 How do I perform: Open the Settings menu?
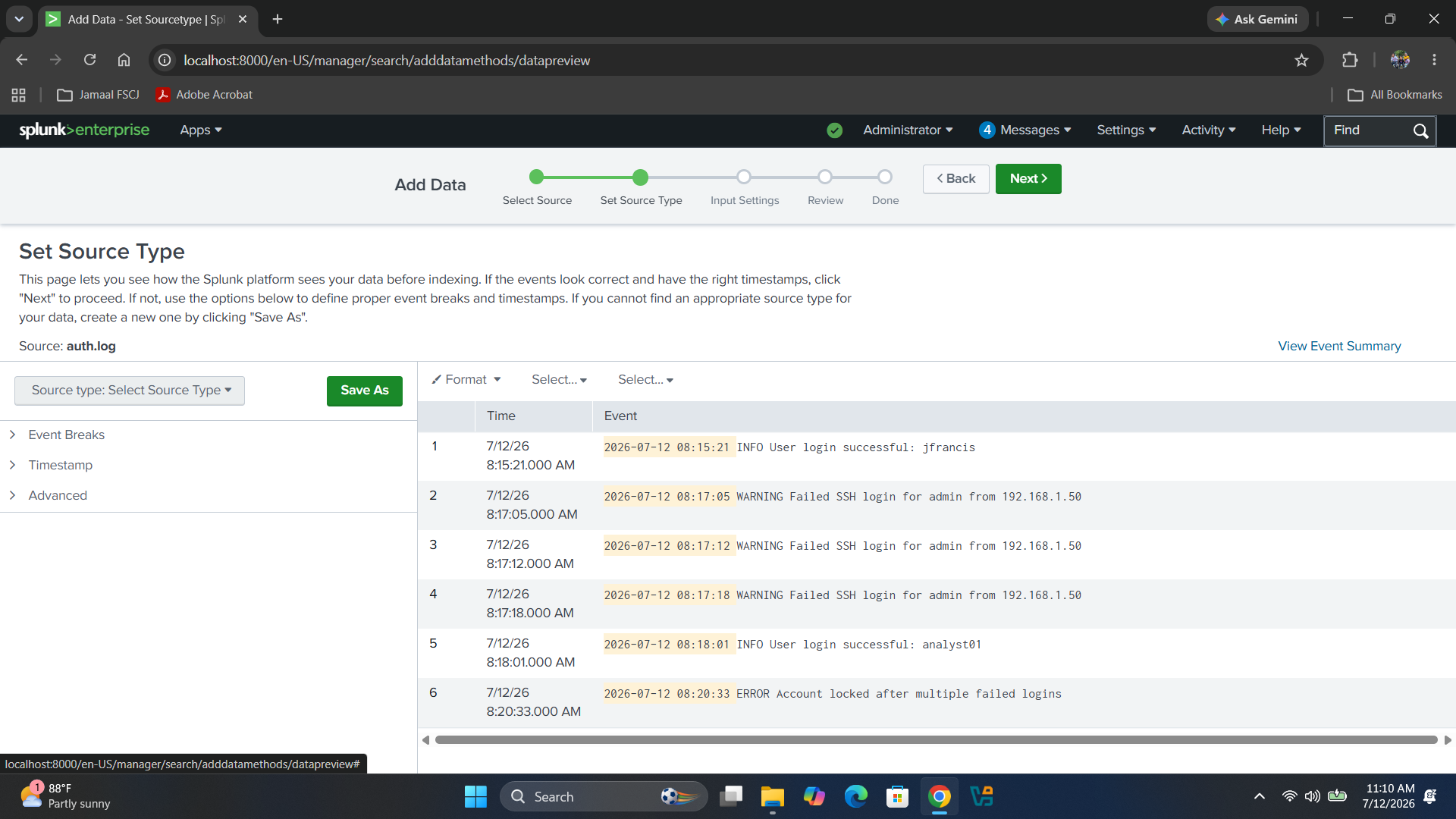(x=1126, y=130)
